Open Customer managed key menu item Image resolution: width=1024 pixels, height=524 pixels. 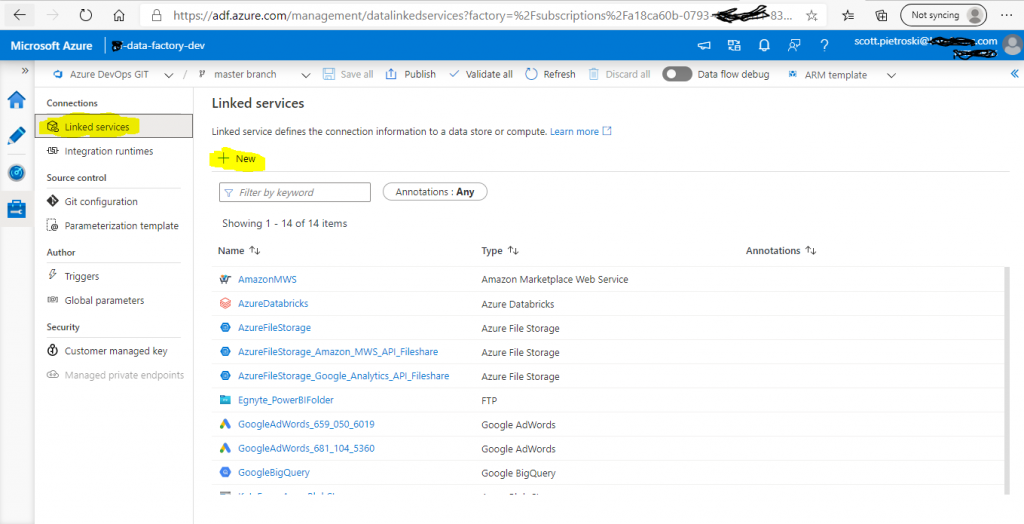coord(114,351)
